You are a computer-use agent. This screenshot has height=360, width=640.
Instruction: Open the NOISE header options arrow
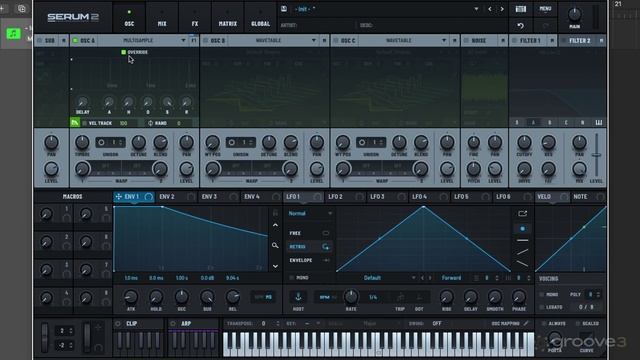click(503, 40)
